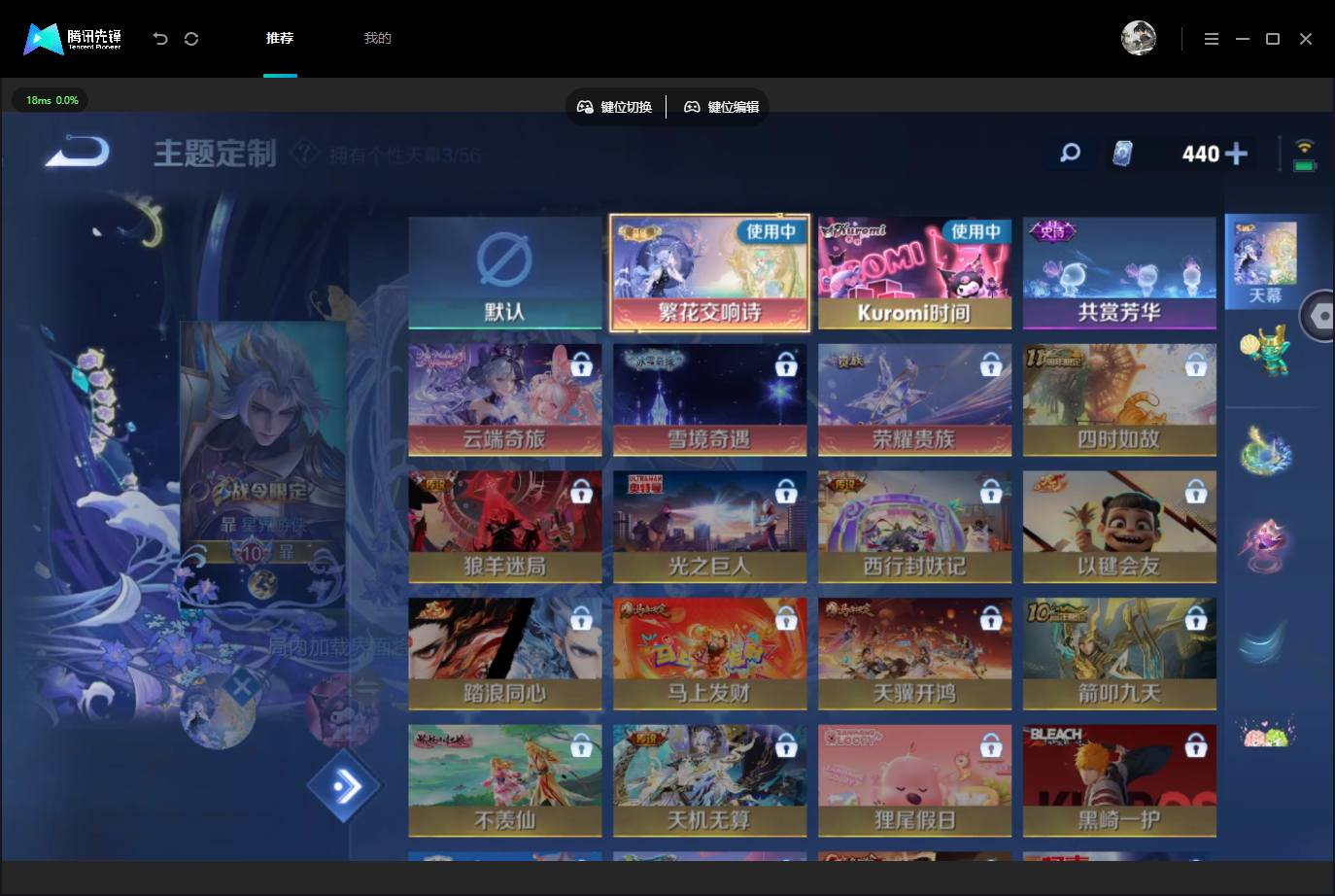Go back using the in-game return arrow
The image size is (1335, 896).
pyautogui.click(x=78, y=152)
